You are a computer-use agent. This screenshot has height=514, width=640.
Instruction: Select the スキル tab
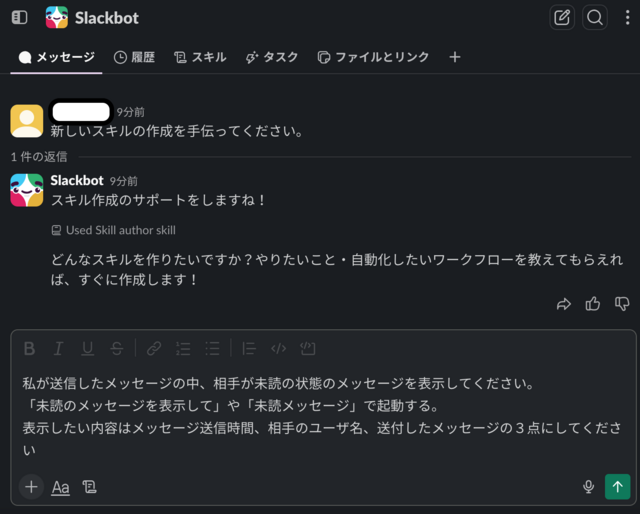200,57
